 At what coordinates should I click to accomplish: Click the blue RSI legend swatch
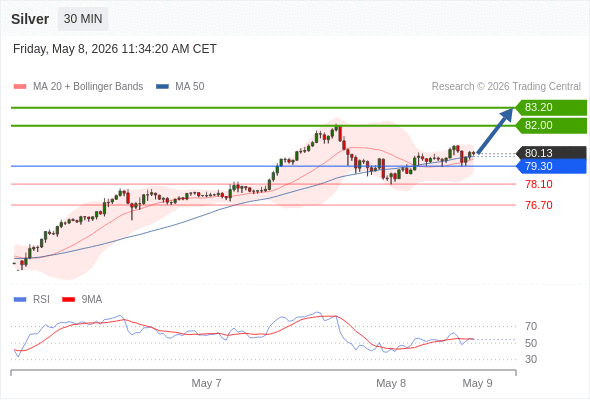(x=20, y=300)
